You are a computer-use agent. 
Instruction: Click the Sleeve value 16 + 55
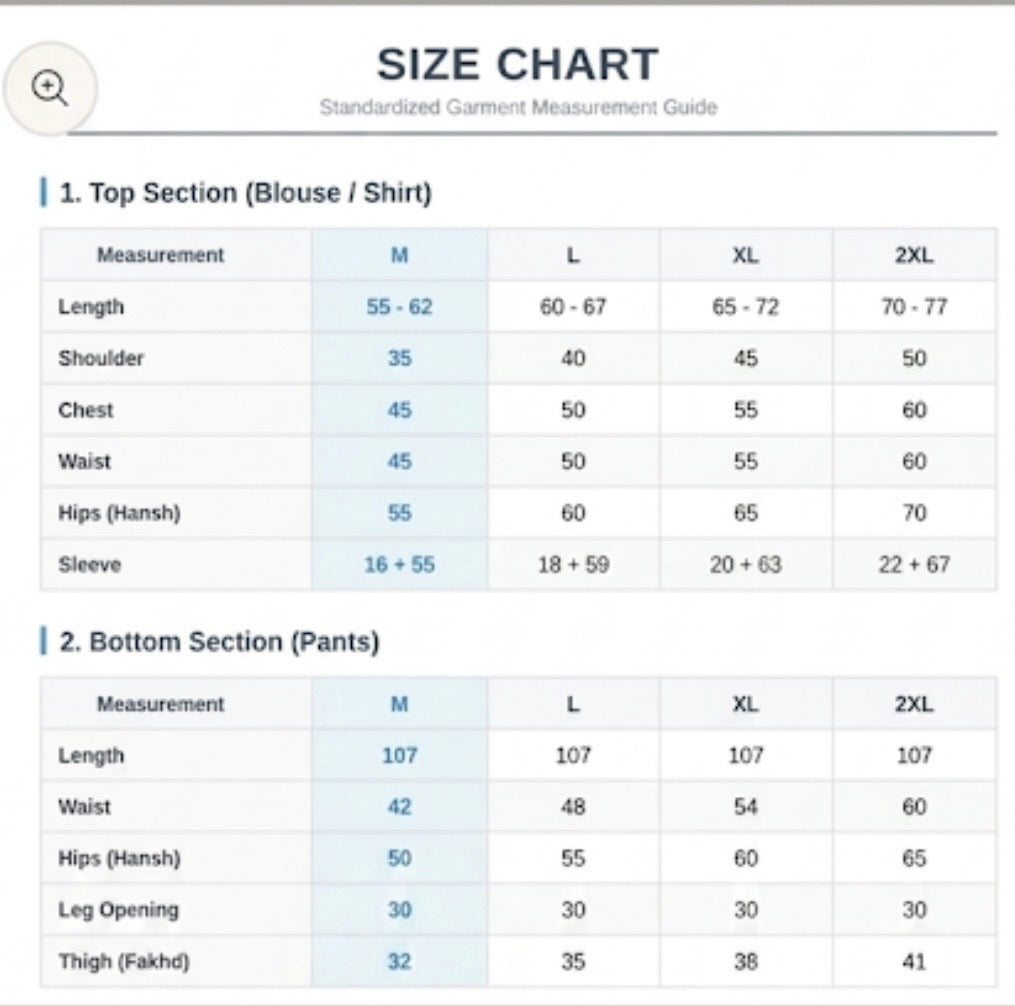(399, 564)
